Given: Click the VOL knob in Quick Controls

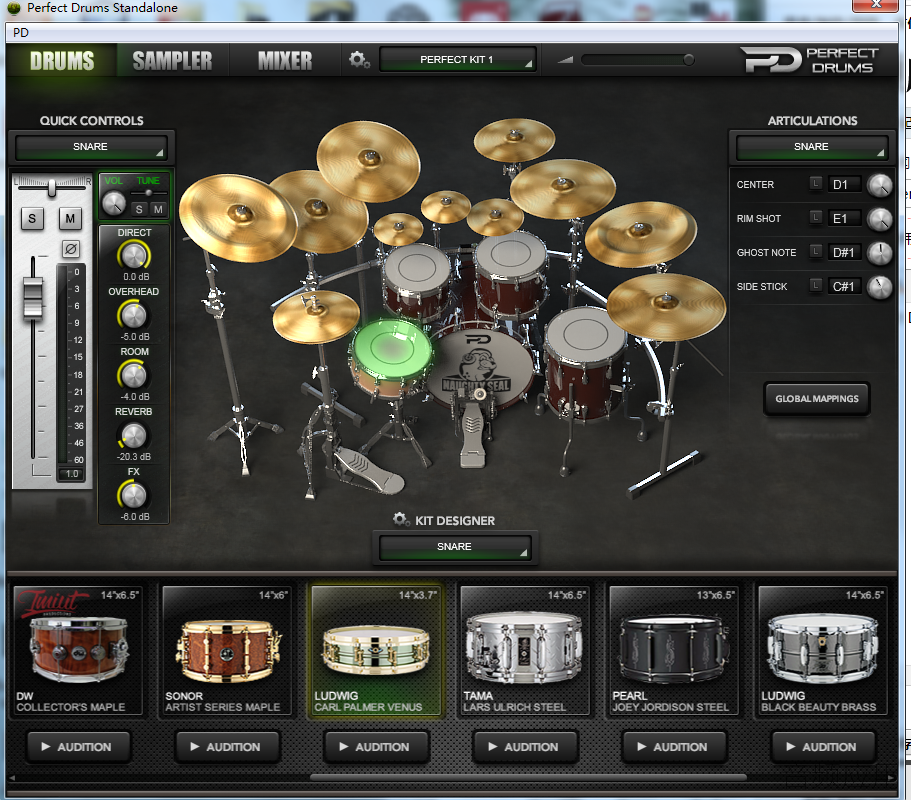Looking at the screenshot, I should [x=114, y=203].
